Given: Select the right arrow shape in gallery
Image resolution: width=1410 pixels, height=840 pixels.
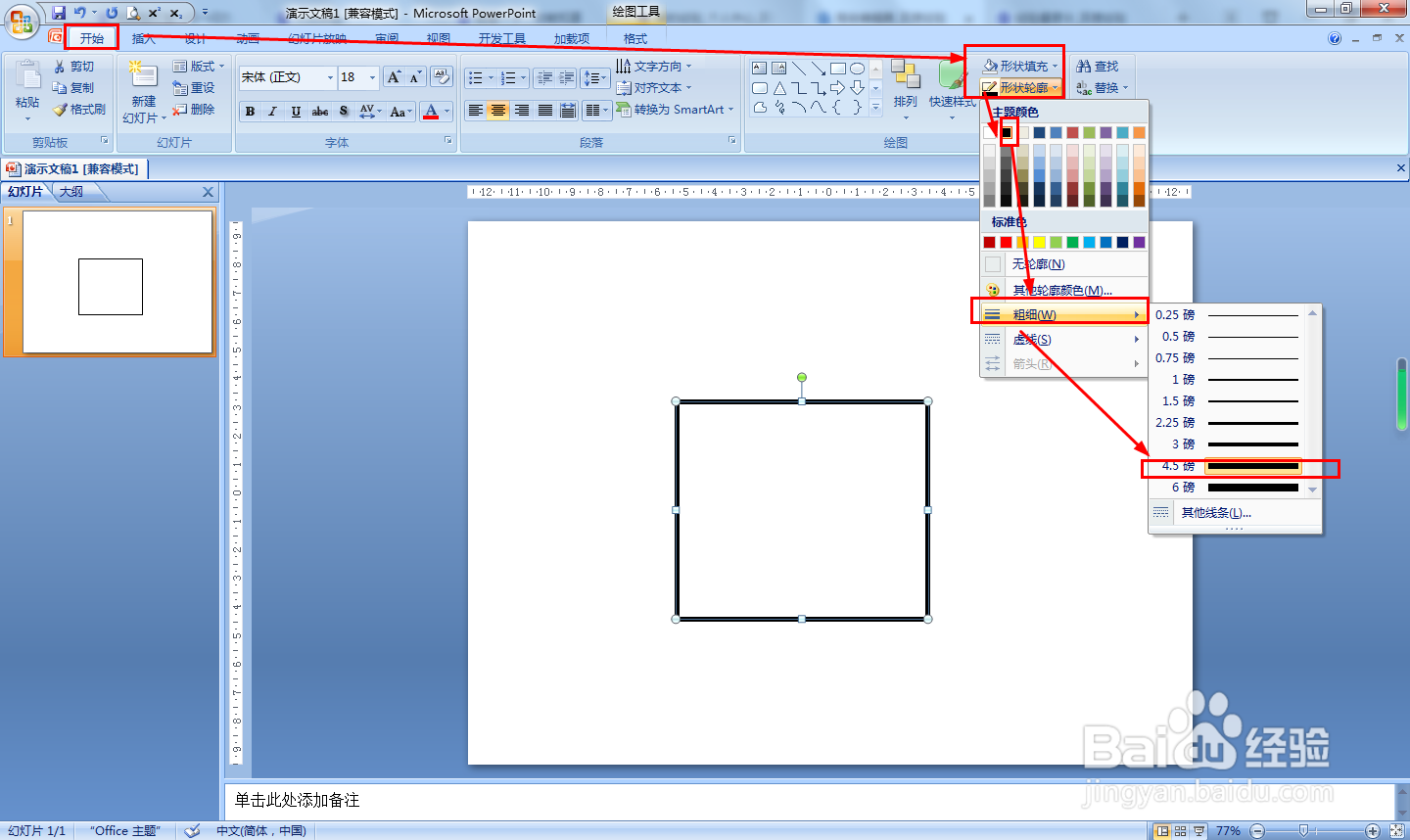Looking at the screenshot, I should click(x=837, y=88).
